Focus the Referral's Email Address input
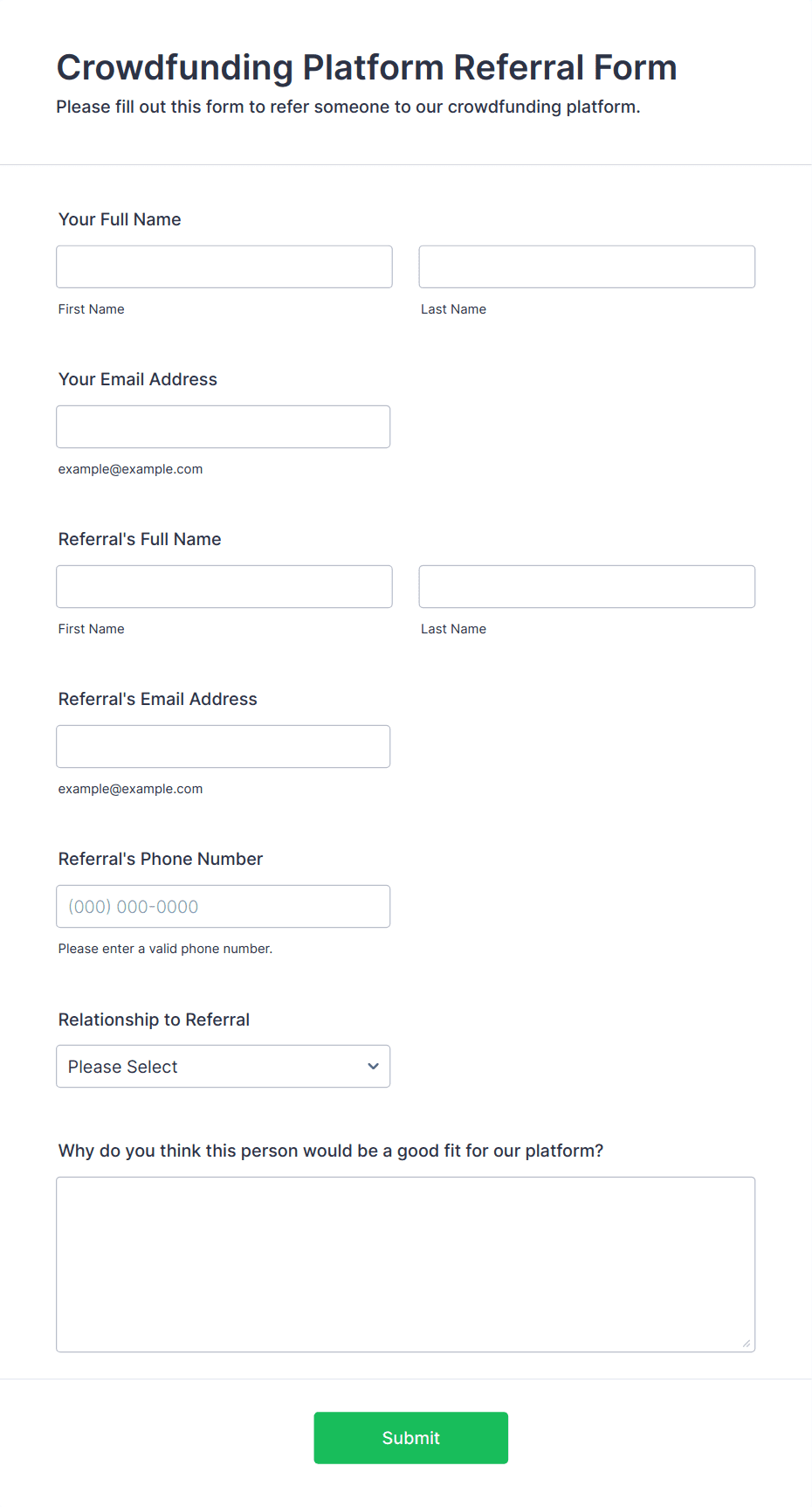 pyautogui.click(x=224, y=746)
